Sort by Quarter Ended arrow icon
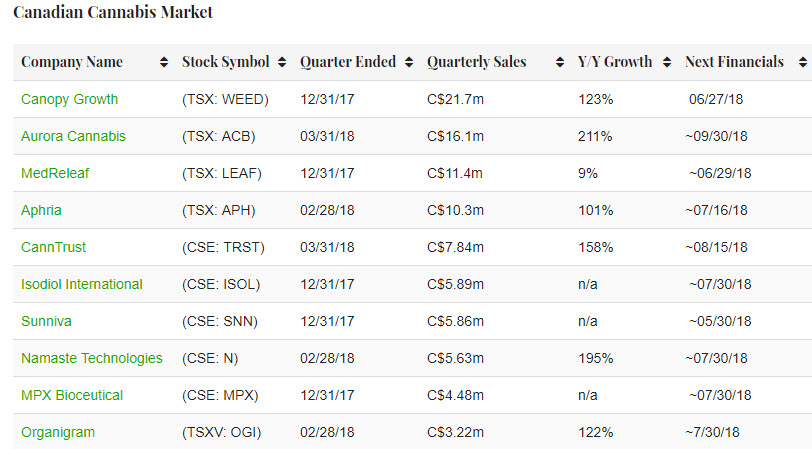The width and height of the screenshot is (812, 449). pyautogui.click(x=409, y=62)
